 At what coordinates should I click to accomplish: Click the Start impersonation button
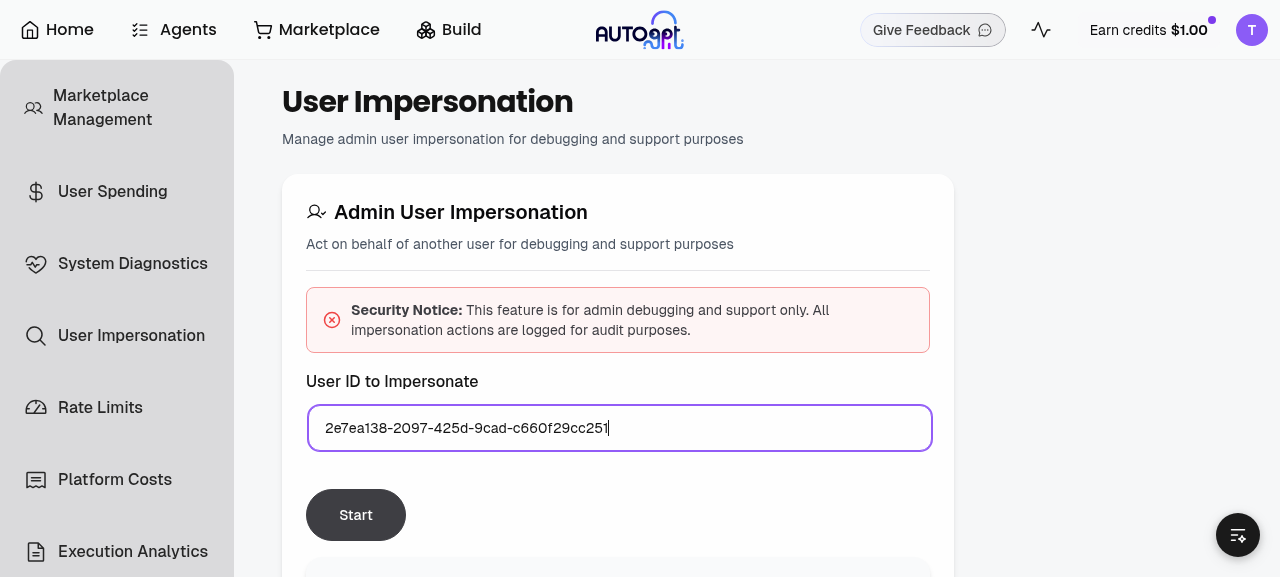click(356, 515)
